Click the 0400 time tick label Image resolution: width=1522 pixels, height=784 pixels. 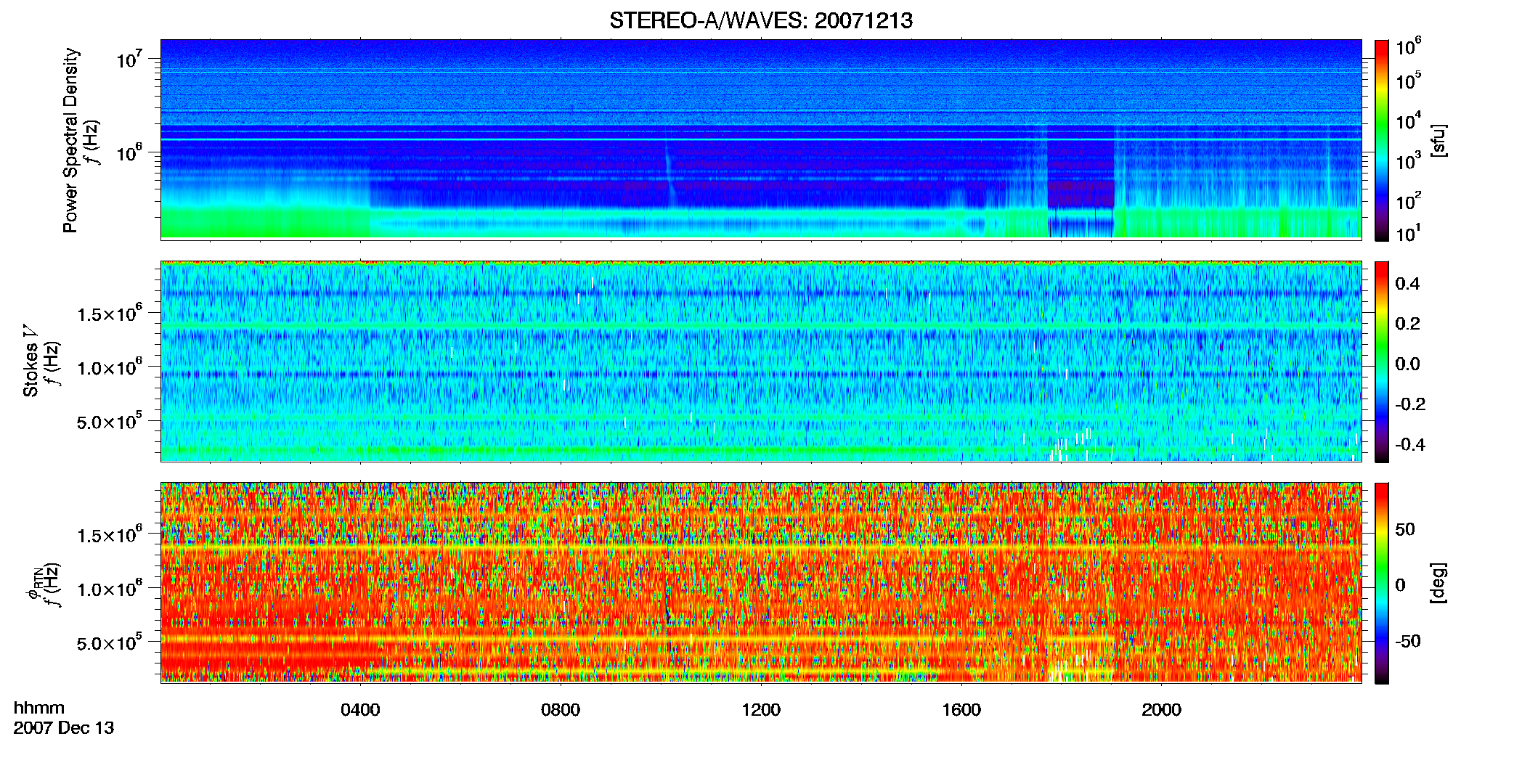[x=360, y=710]
